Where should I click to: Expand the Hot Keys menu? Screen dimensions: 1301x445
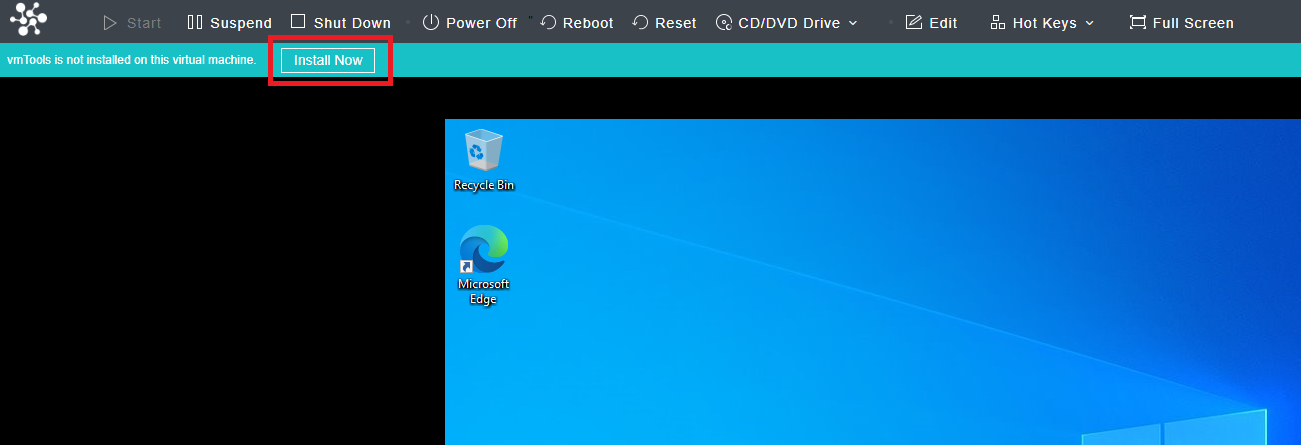tap(1042, 22)
